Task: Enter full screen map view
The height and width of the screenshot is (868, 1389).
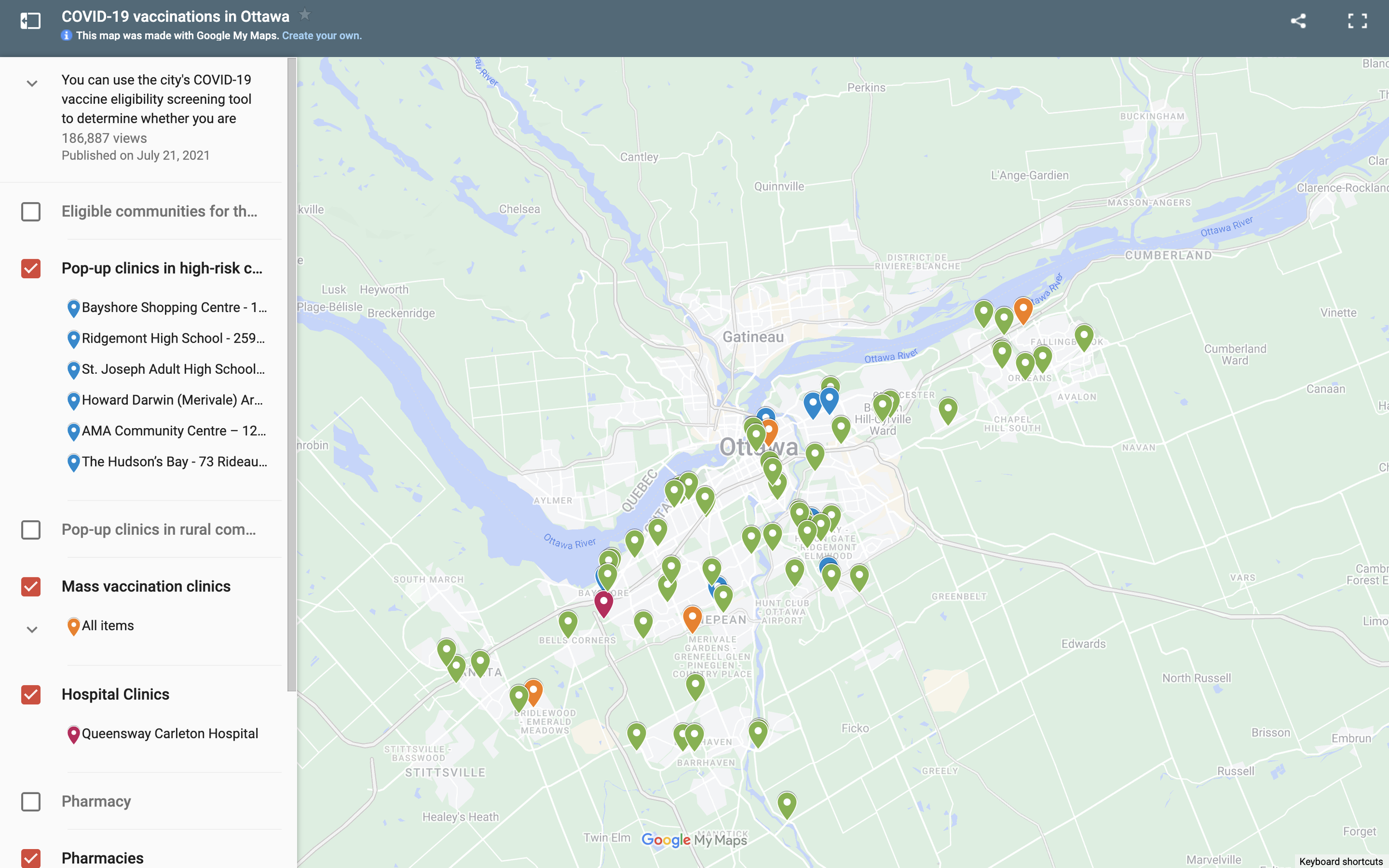Action: pos(1357,21)
